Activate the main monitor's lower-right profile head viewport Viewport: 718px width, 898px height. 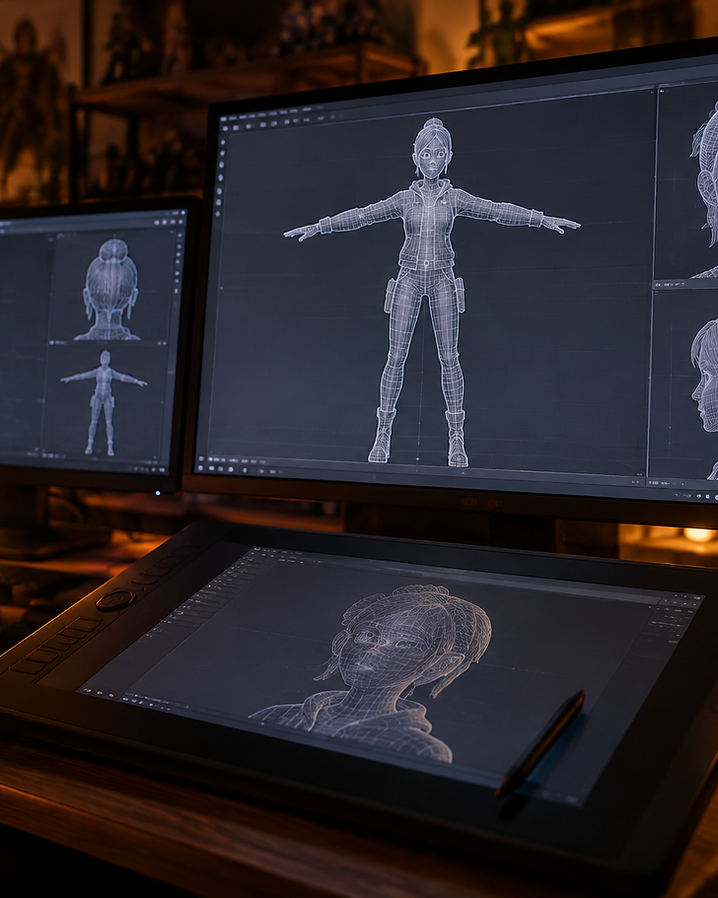click(684, 384)
